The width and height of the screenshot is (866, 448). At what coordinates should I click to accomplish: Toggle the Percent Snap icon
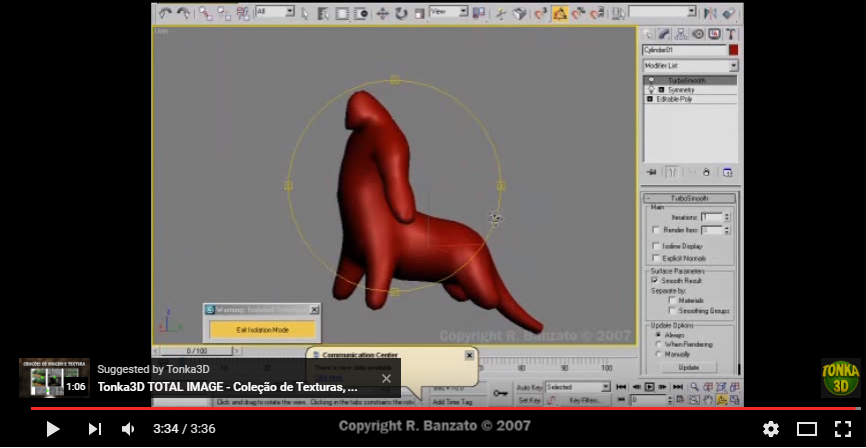(x=578, y=14)
